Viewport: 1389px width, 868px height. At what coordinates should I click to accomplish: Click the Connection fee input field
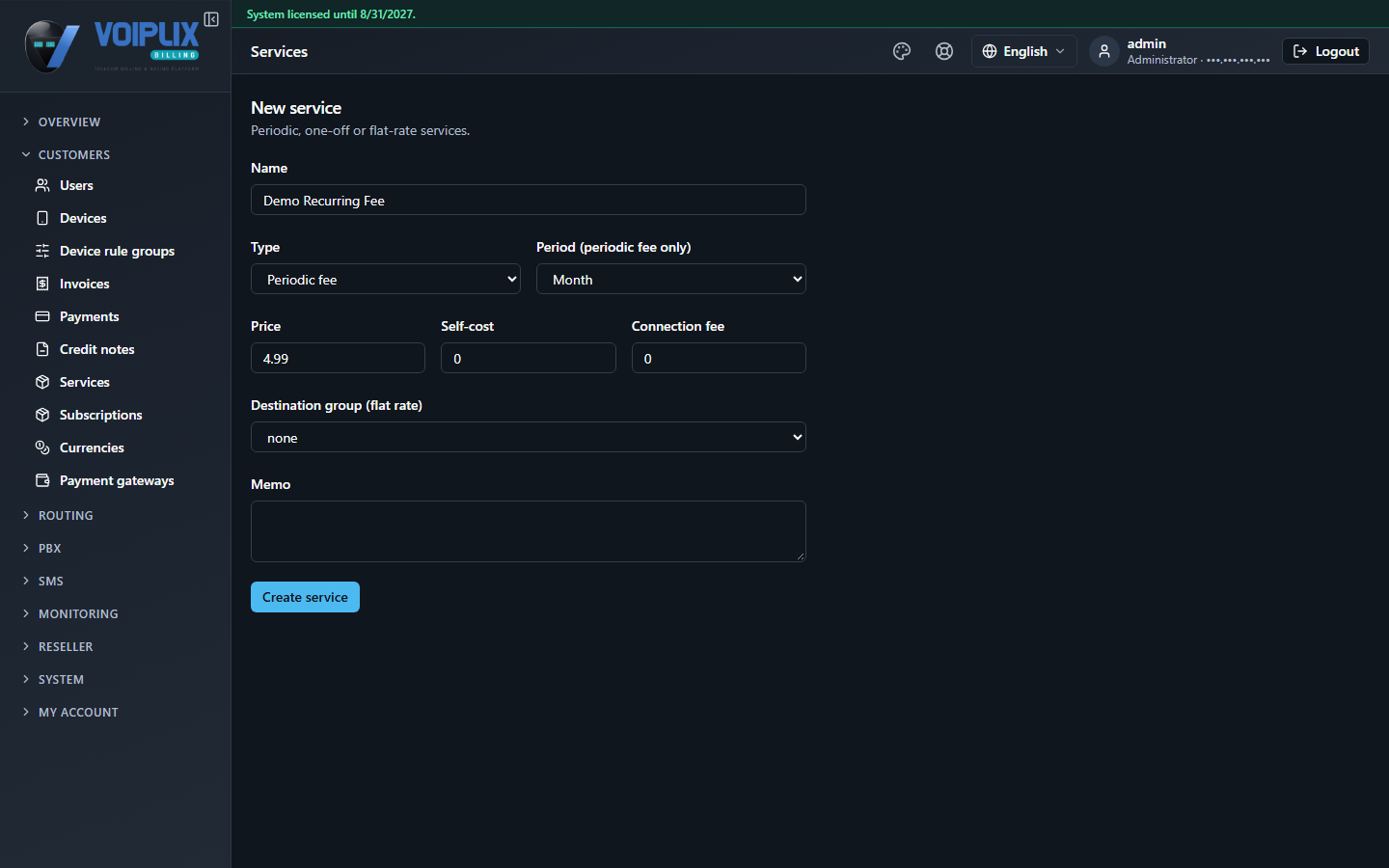719,358
